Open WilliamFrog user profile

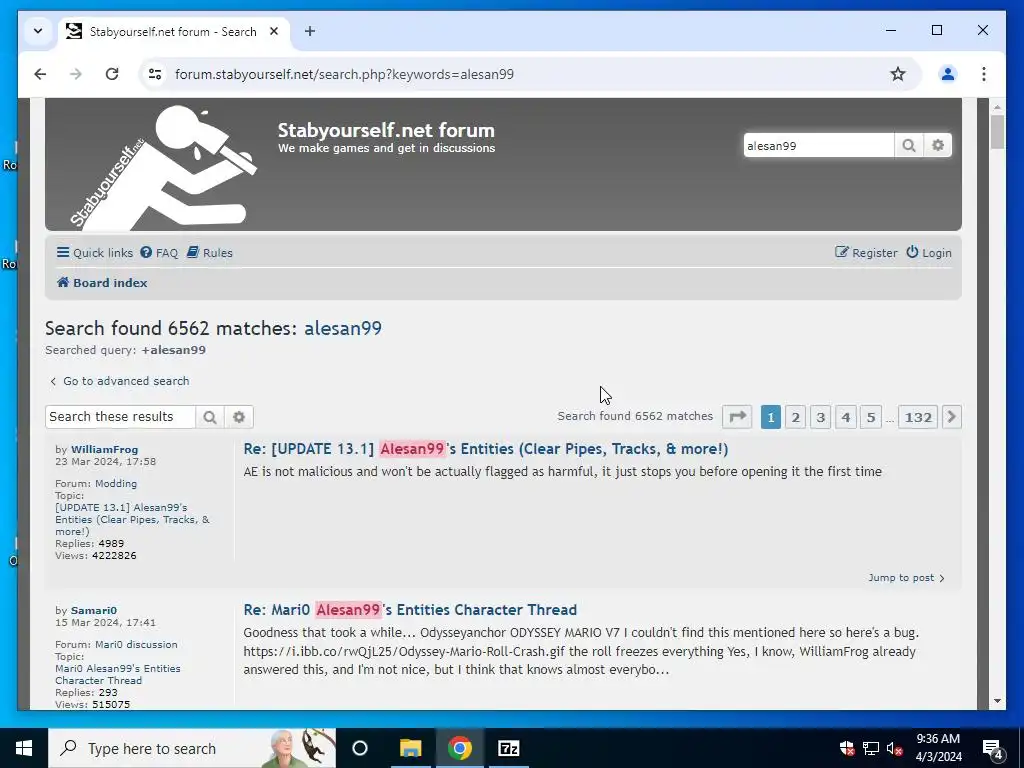coord(104,449)
